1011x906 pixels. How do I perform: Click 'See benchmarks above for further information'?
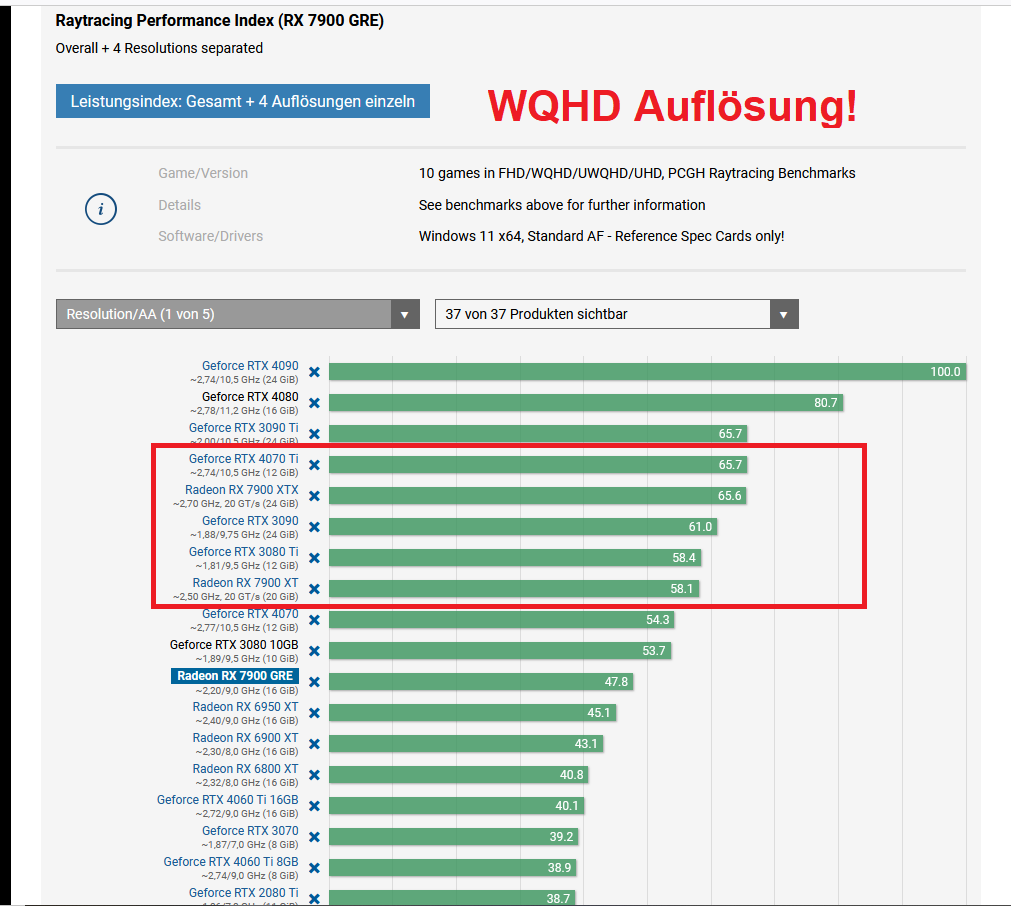coord(562,205)
